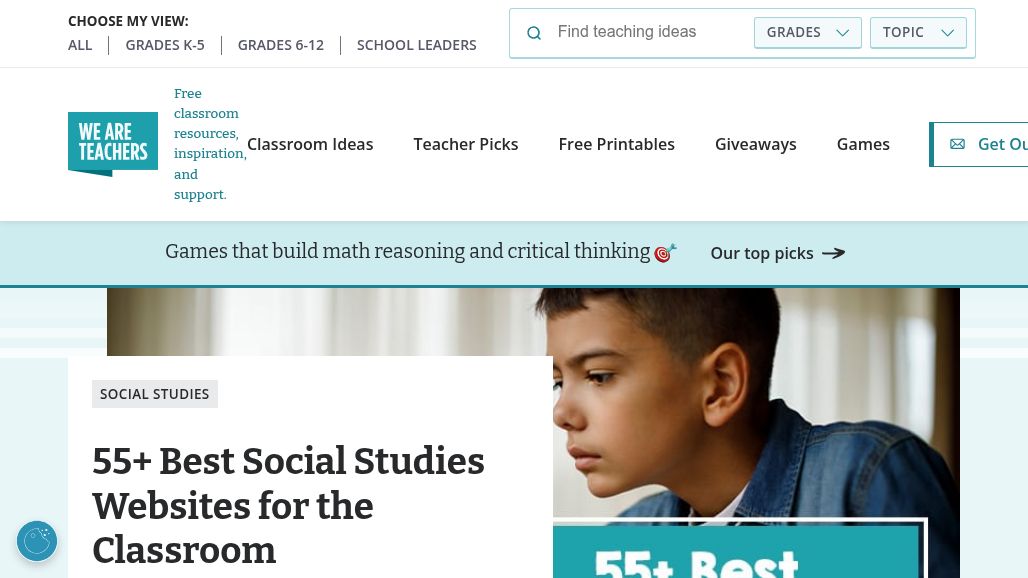This screenshot has width=1028, height=578.
Task: Click the search magnifier icon
Action: [x=534, y=33]
